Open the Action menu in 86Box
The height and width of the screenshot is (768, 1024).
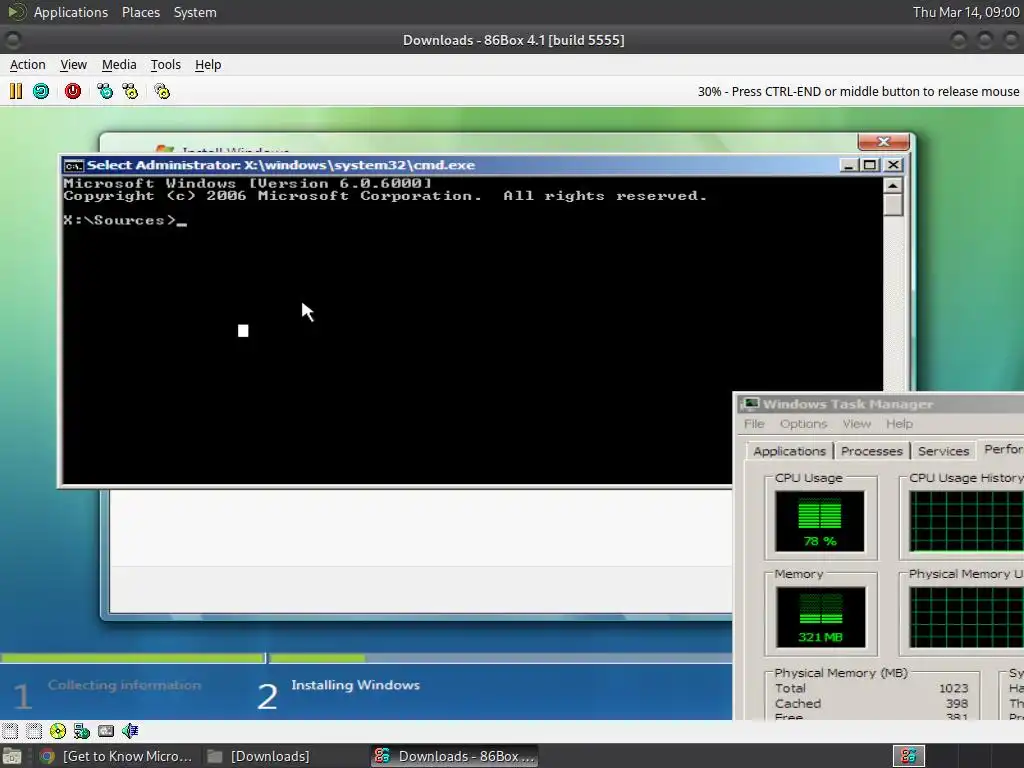pyautogui.click(x=27, y=65)
